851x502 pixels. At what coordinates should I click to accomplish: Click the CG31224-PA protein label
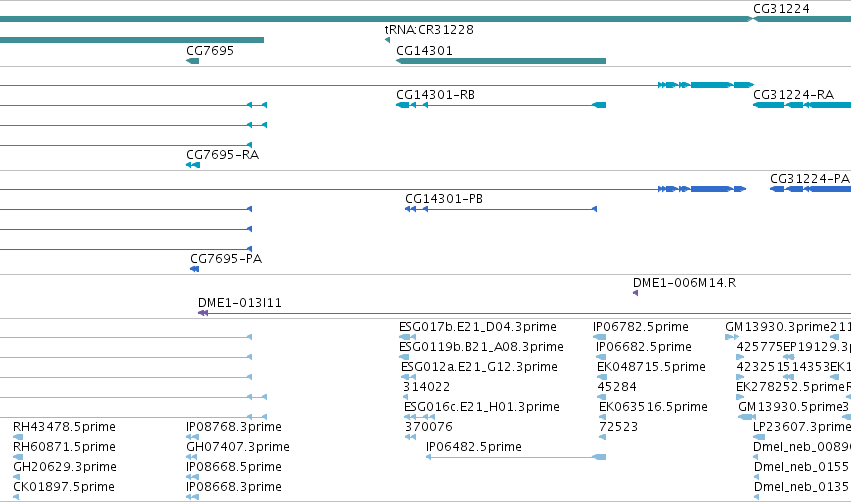[810, 179]
